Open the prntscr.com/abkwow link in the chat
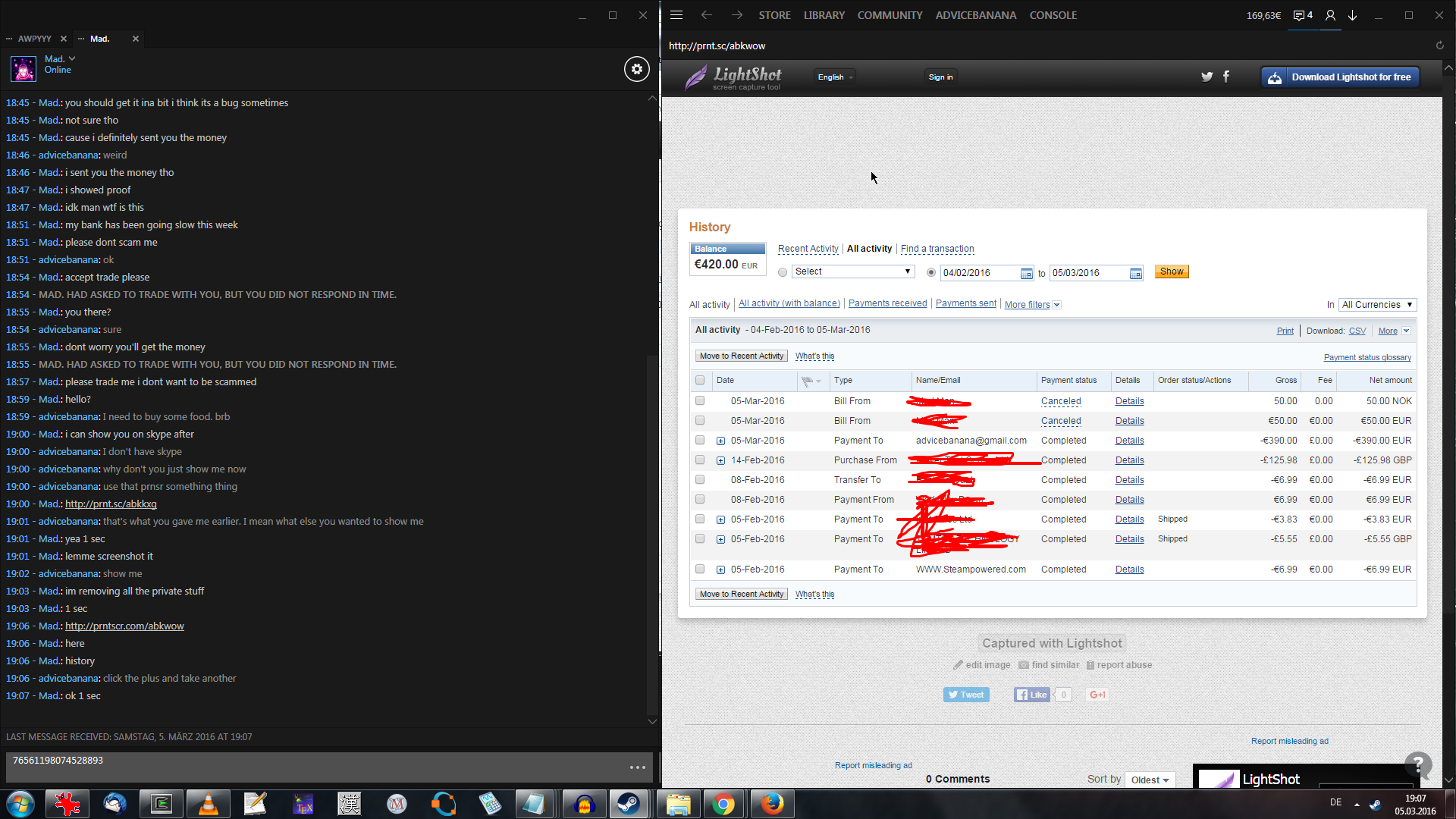 tap(124, 626)
